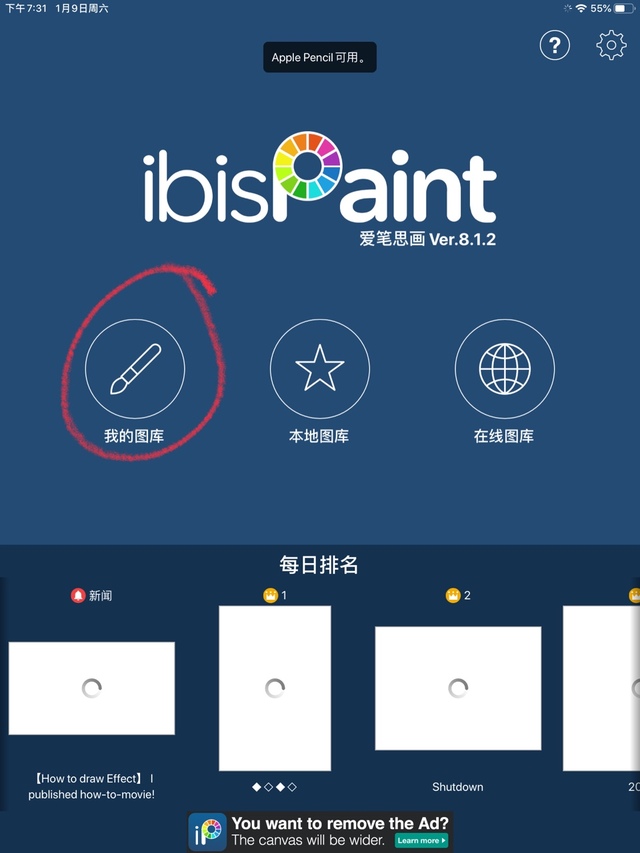640x853 pixels.
Task: Open the Shutdown artwork thumbnail
Action: pyautogui.click(x=458, y=688)
